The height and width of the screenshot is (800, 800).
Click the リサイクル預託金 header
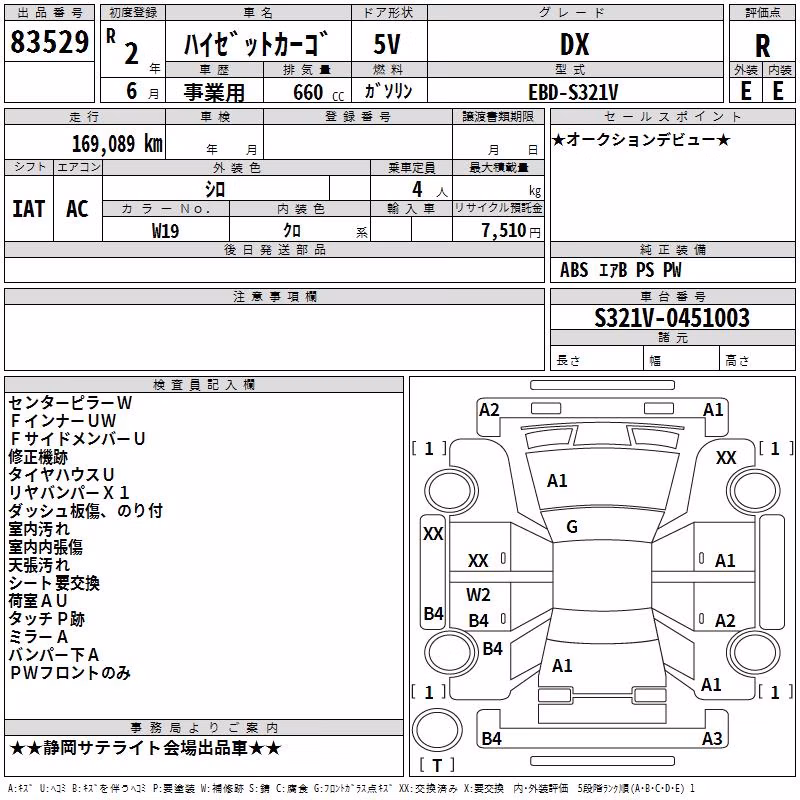pyautogui.click(x=498, y=208)
